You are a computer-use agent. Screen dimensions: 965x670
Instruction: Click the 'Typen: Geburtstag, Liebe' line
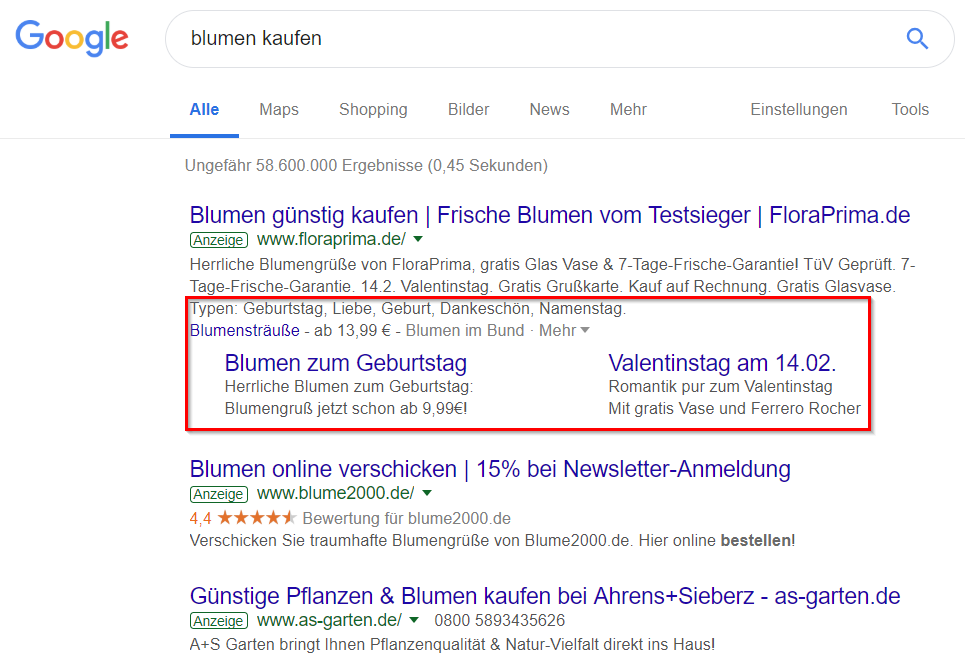click(x=408, y=308)
